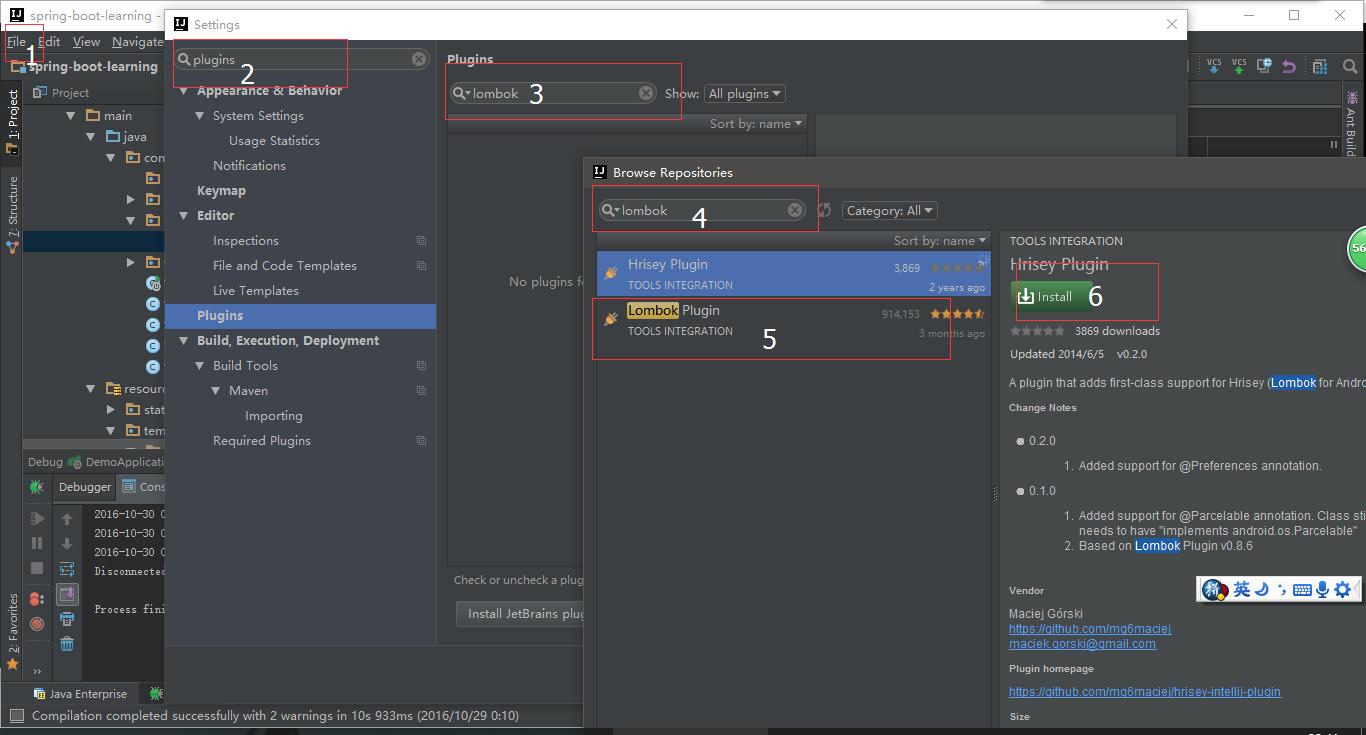Collapse the main folder in Project tree
Screen dimensions: 1366x735
(71, 115)
